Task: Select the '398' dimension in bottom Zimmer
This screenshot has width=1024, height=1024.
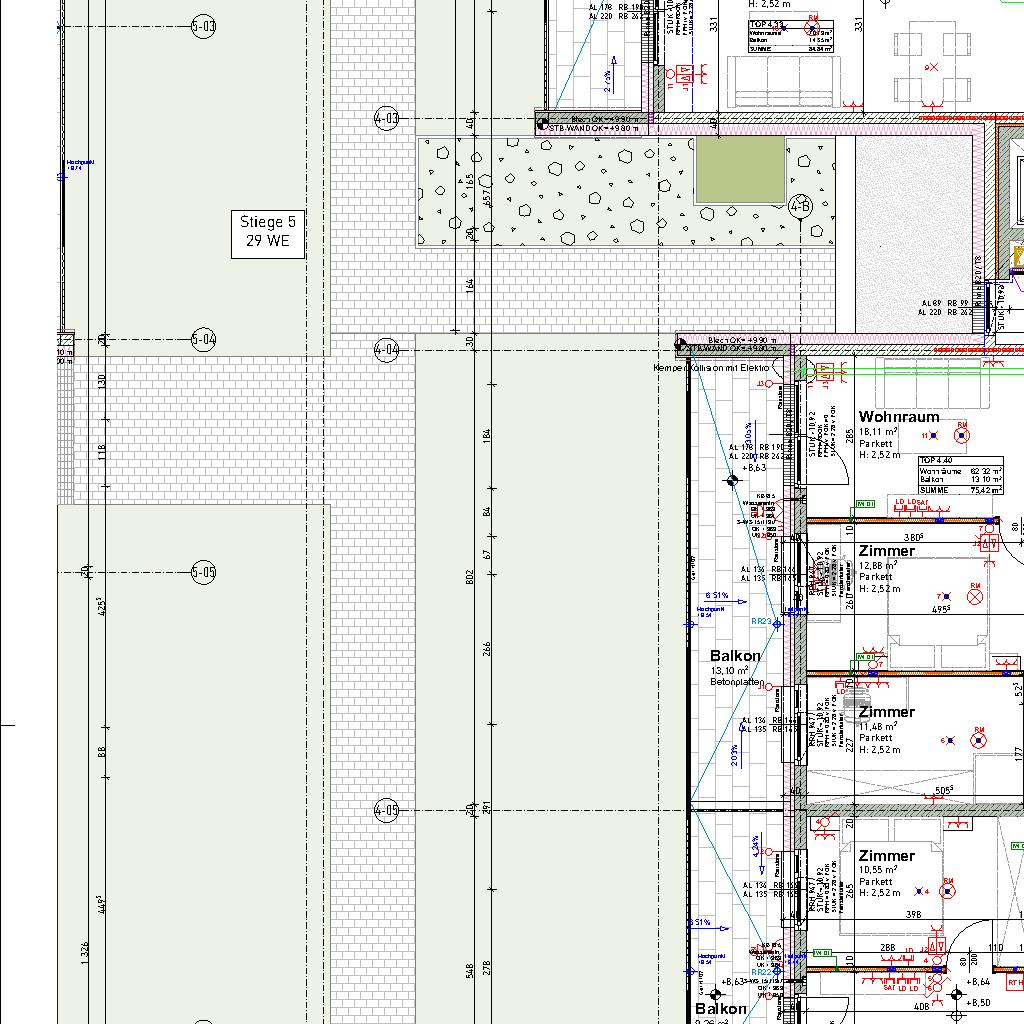Action: pyautogui.click(x=913, y=914)
